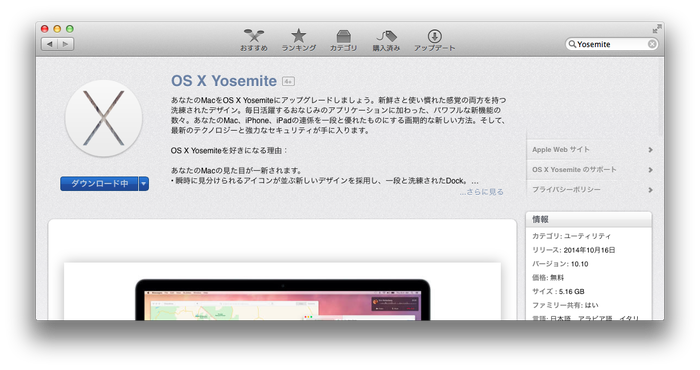Click the OS X Yosemiteを好きになる理由 line
The height and width of the screenshot is (370, 700).
click(x=229, y=150)
